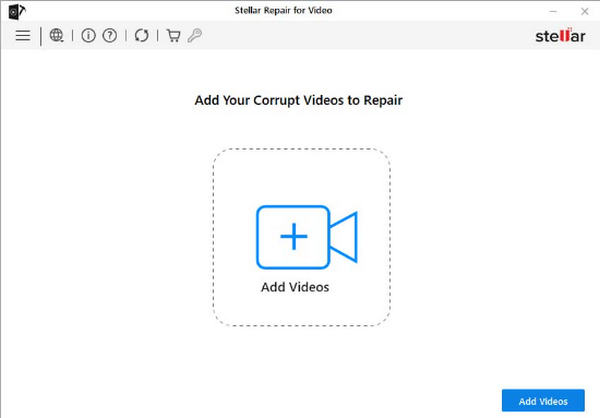Click the blue Add Videos button
Viewport: 600px width, 418px height.
[543, 401]
